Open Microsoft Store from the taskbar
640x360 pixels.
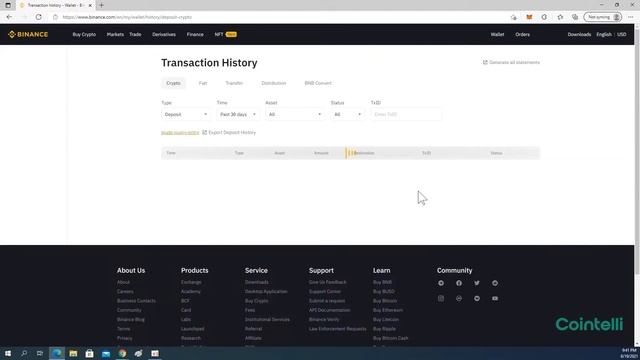(x=89, y=353)
